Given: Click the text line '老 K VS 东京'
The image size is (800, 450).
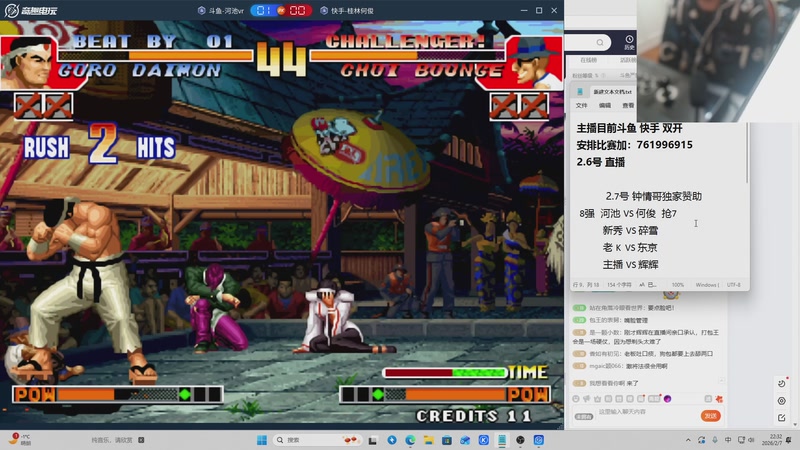Looking at the screenshot, I should coord(630,247).
